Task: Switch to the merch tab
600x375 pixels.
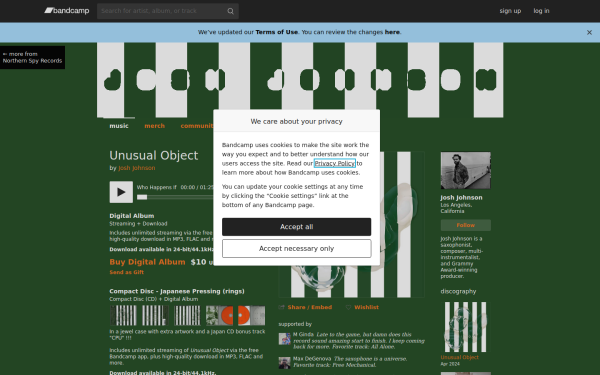Action: point(155,126)
